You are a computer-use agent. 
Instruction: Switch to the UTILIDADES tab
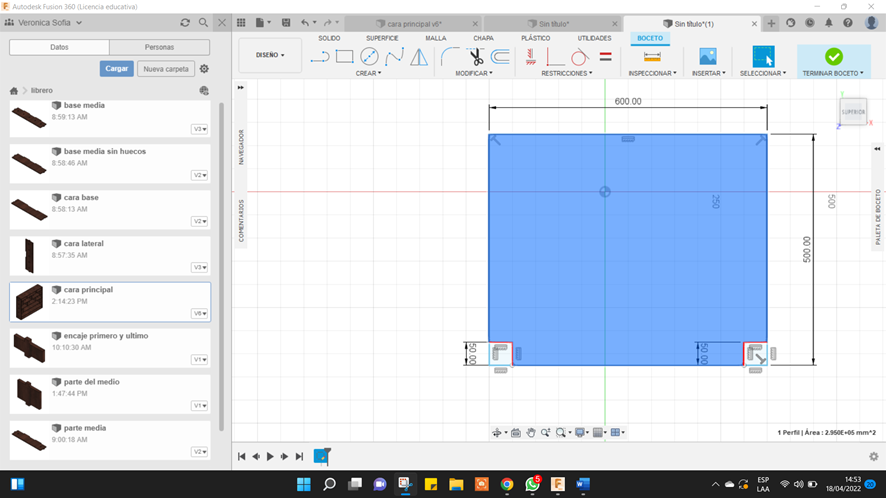point(594,38)
